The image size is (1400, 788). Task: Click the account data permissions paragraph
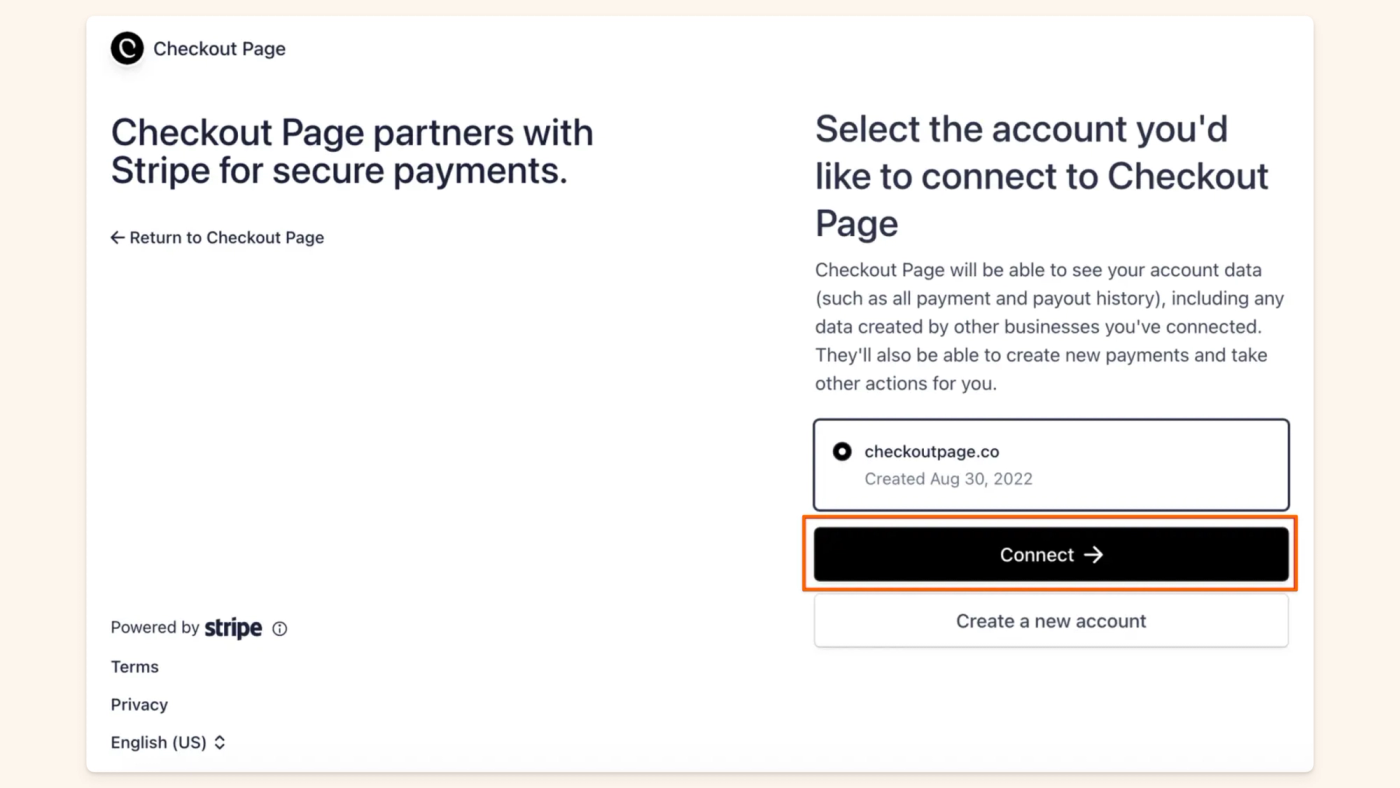pyautogui.click(x=1049, y=326)
